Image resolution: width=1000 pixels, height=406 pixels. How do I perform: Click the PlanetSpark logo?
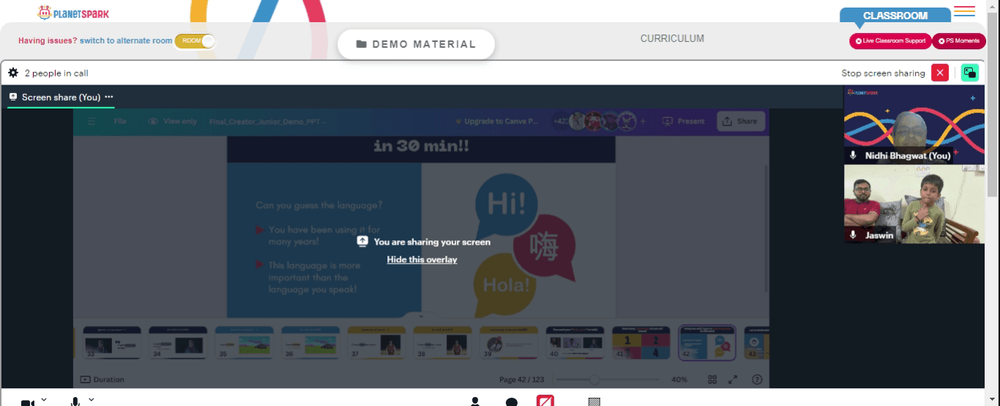pyautogui.click(x=73, y=12)
